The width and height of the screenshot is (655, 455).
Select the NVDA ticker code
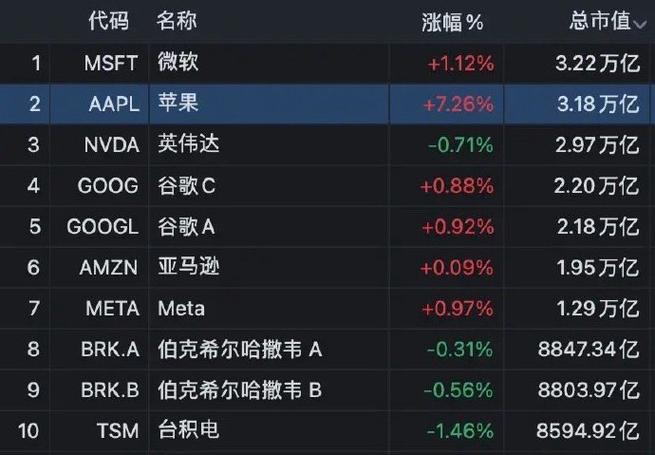coord(112,145)
